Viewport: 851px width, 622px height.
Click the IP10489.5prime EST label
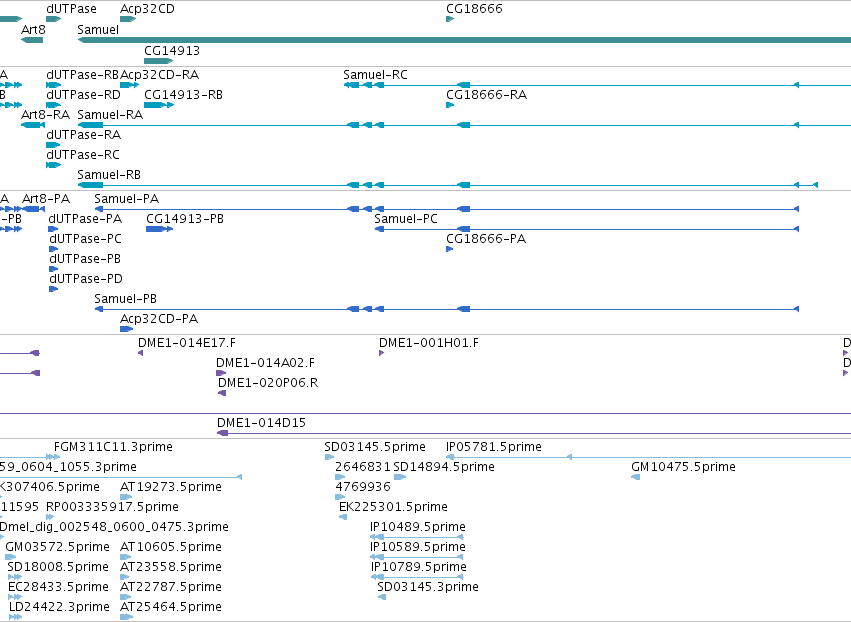point(418,527)
